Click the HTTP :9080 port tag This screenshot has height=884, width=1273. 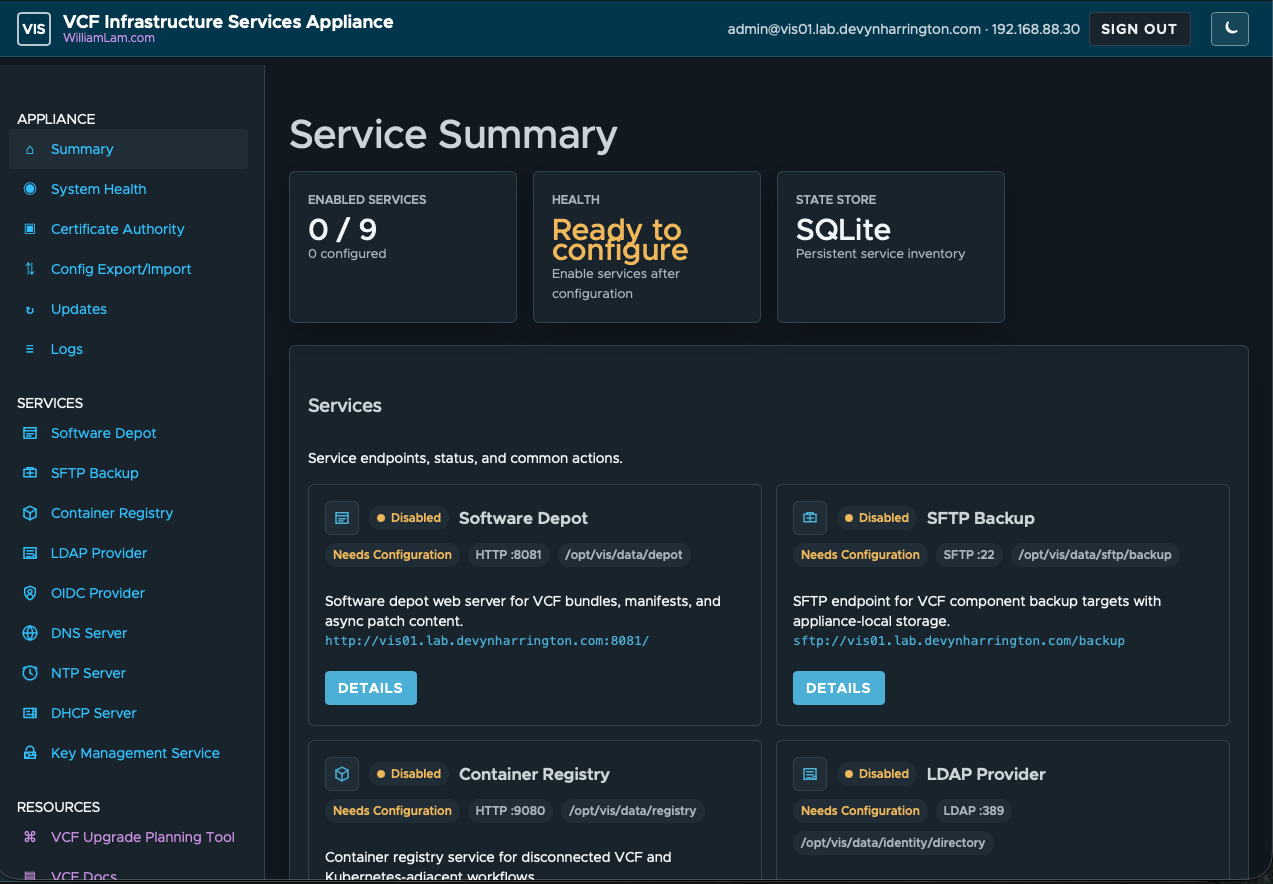pos(510,811)
